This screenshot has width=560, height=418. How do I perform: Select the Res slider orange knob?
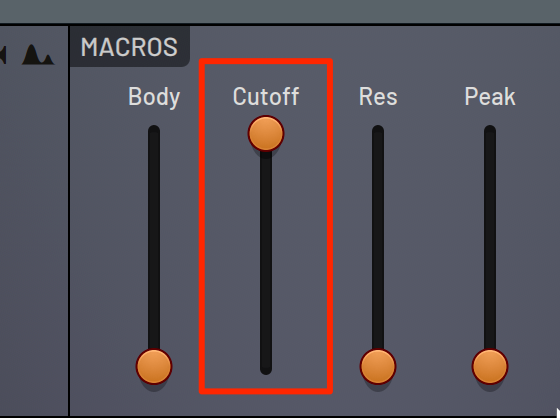click(378, 366)
